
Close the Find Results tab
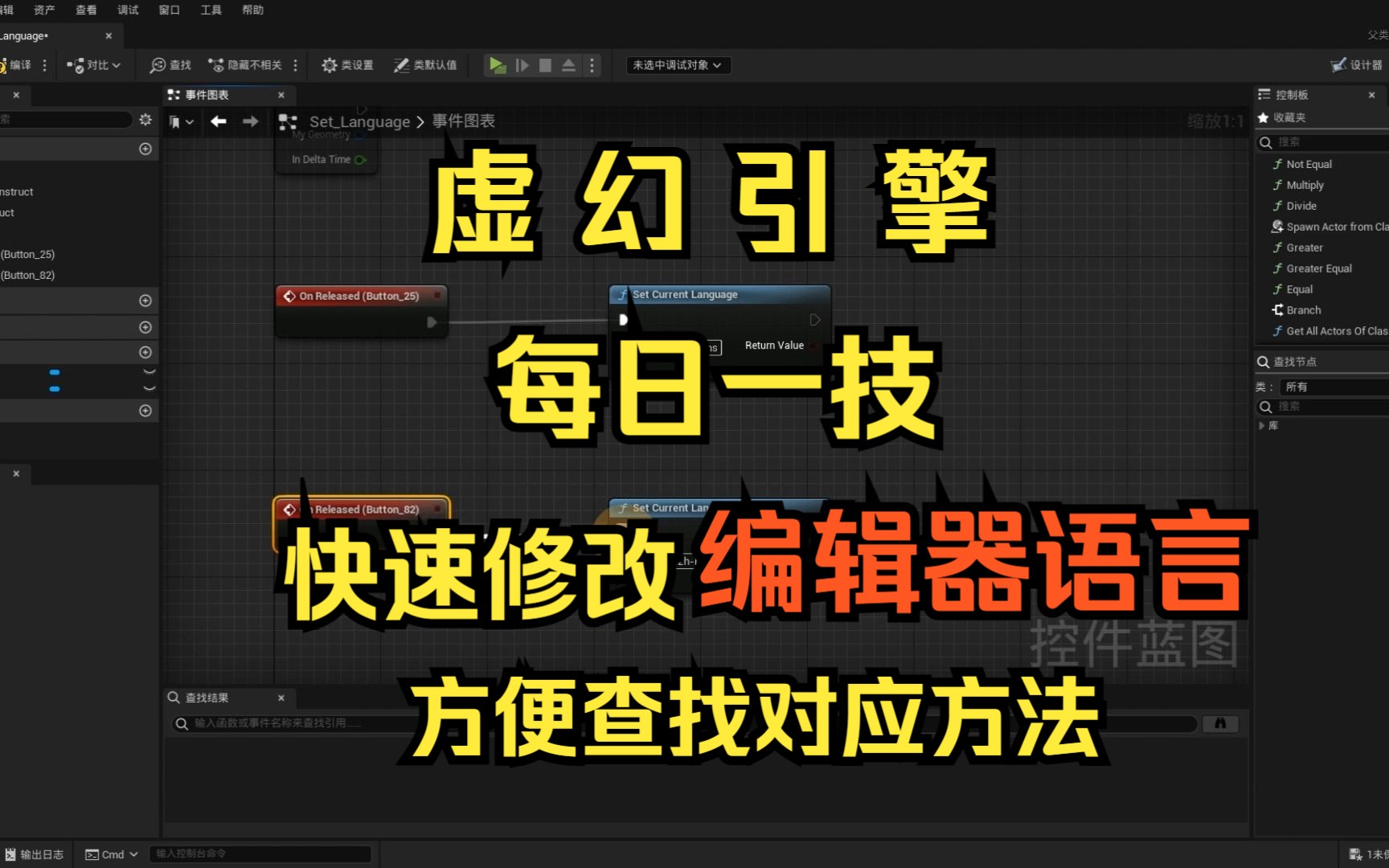point(281,698)
